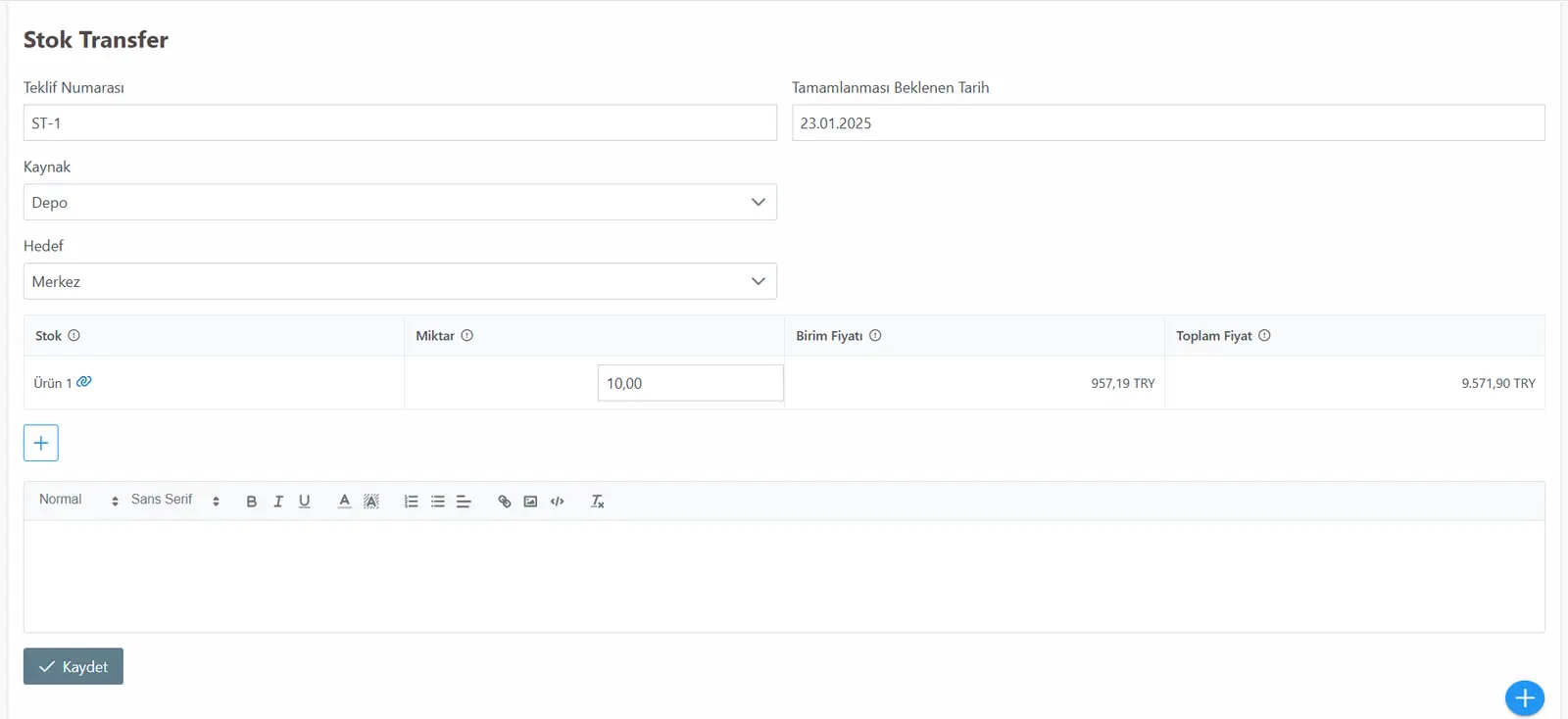This screenshot has height=719, width=1568.
Task: Open the text color picker
Action: [x=345, y=501]
